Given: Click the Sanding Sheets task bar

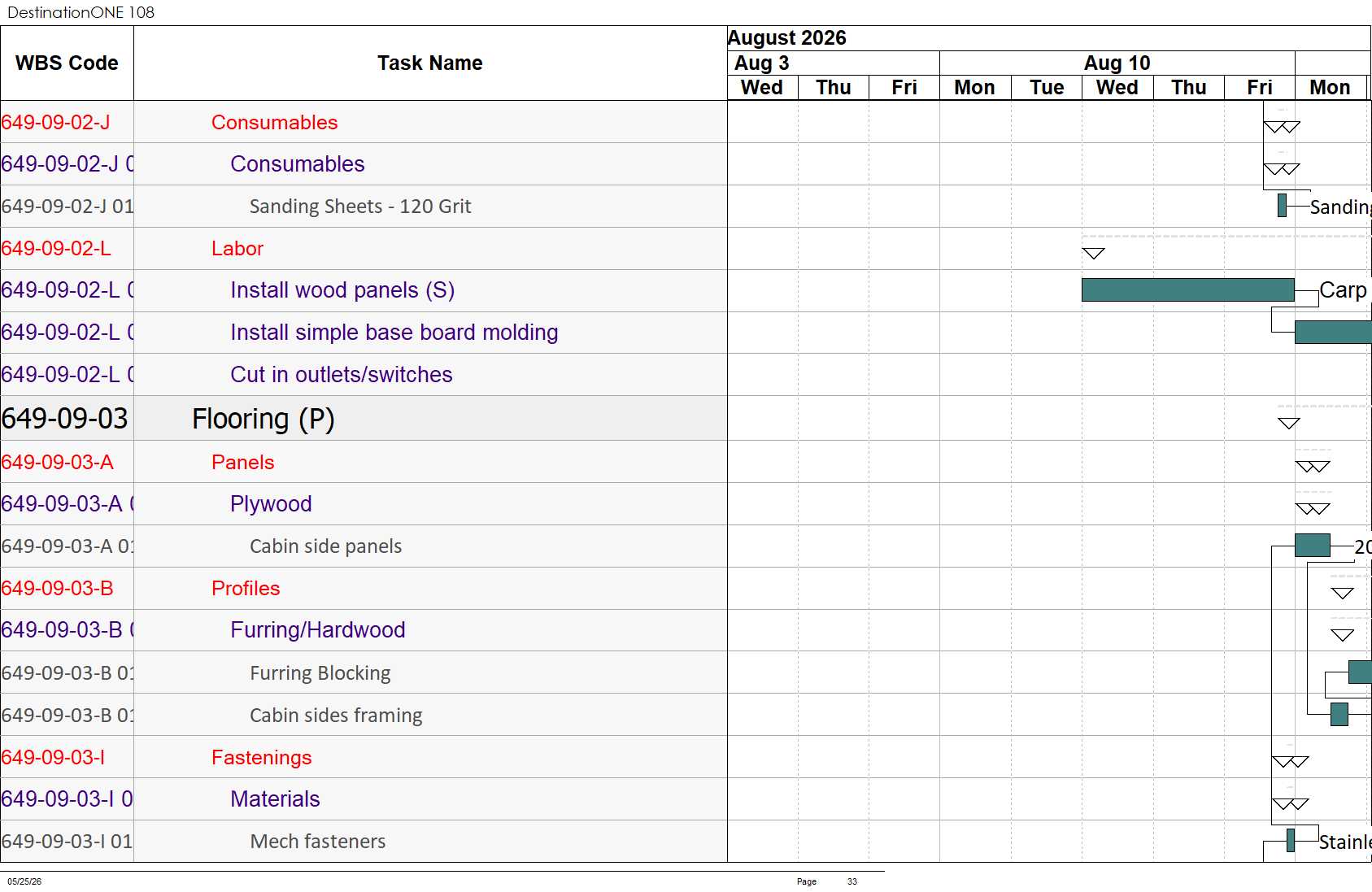Looking at the screenshot, I should (x=1282, y=206).
